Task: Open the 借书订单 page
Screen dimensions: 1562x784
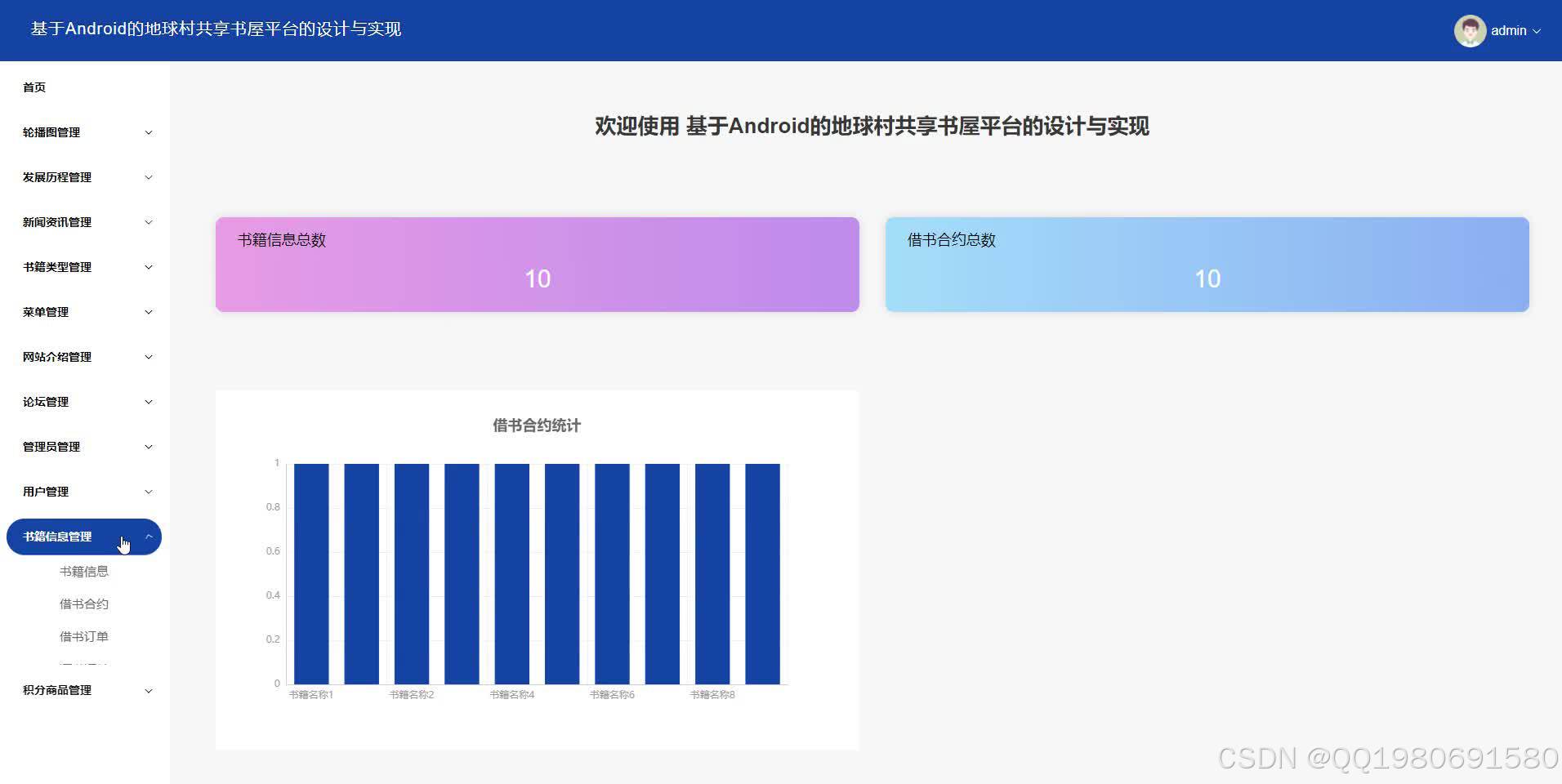Action: (83, 635)
